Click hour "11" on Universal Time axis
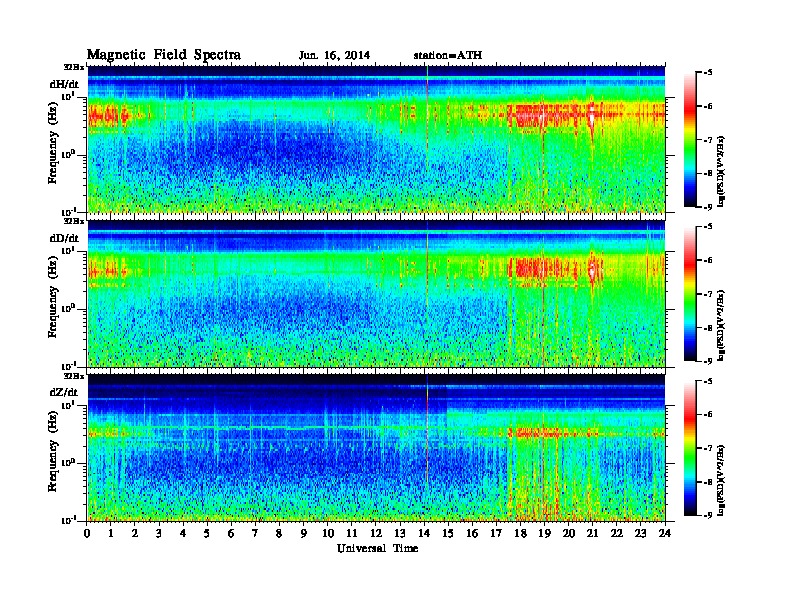792x612 pixels. click(352, 534)
